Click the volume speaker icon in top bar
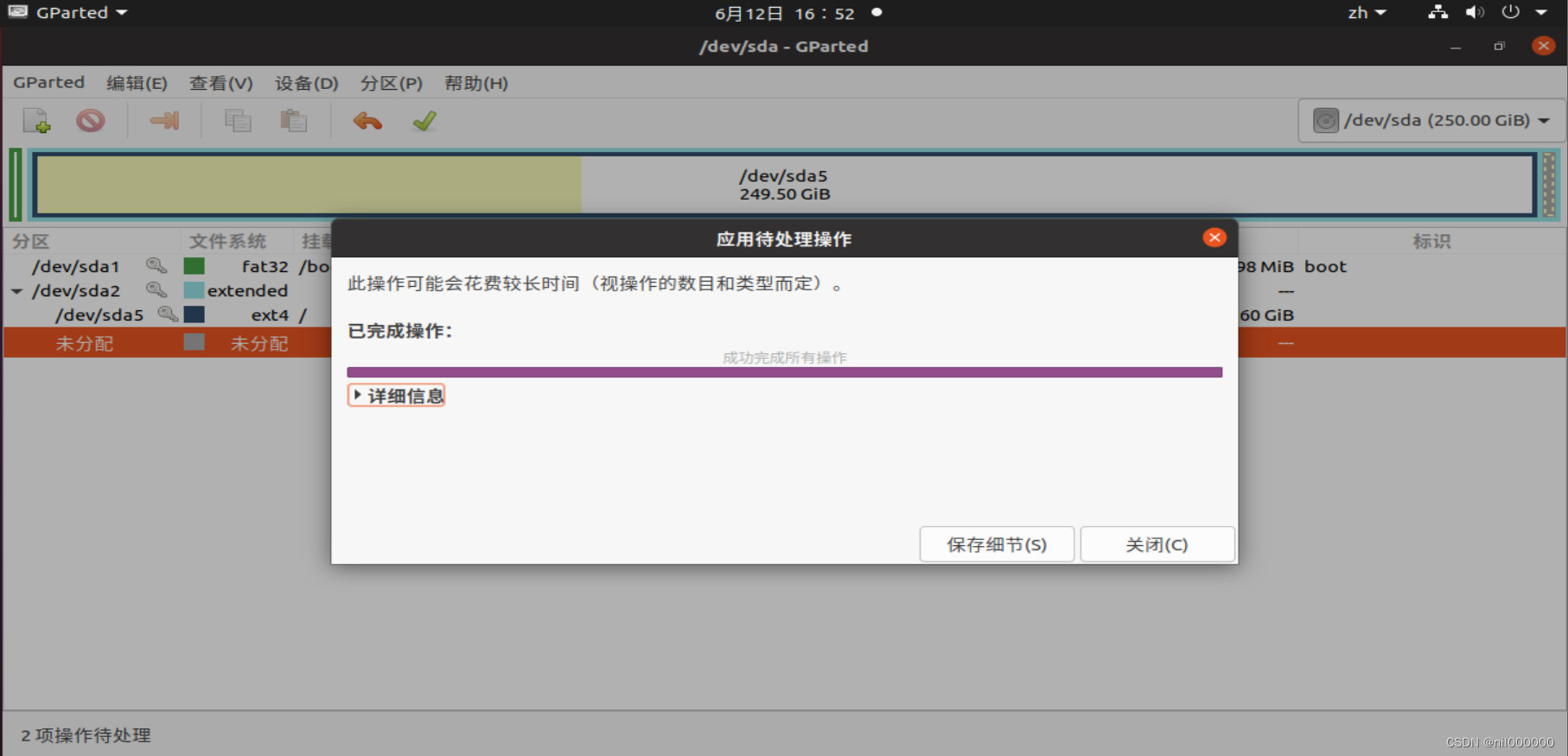 click(1475, 12)
